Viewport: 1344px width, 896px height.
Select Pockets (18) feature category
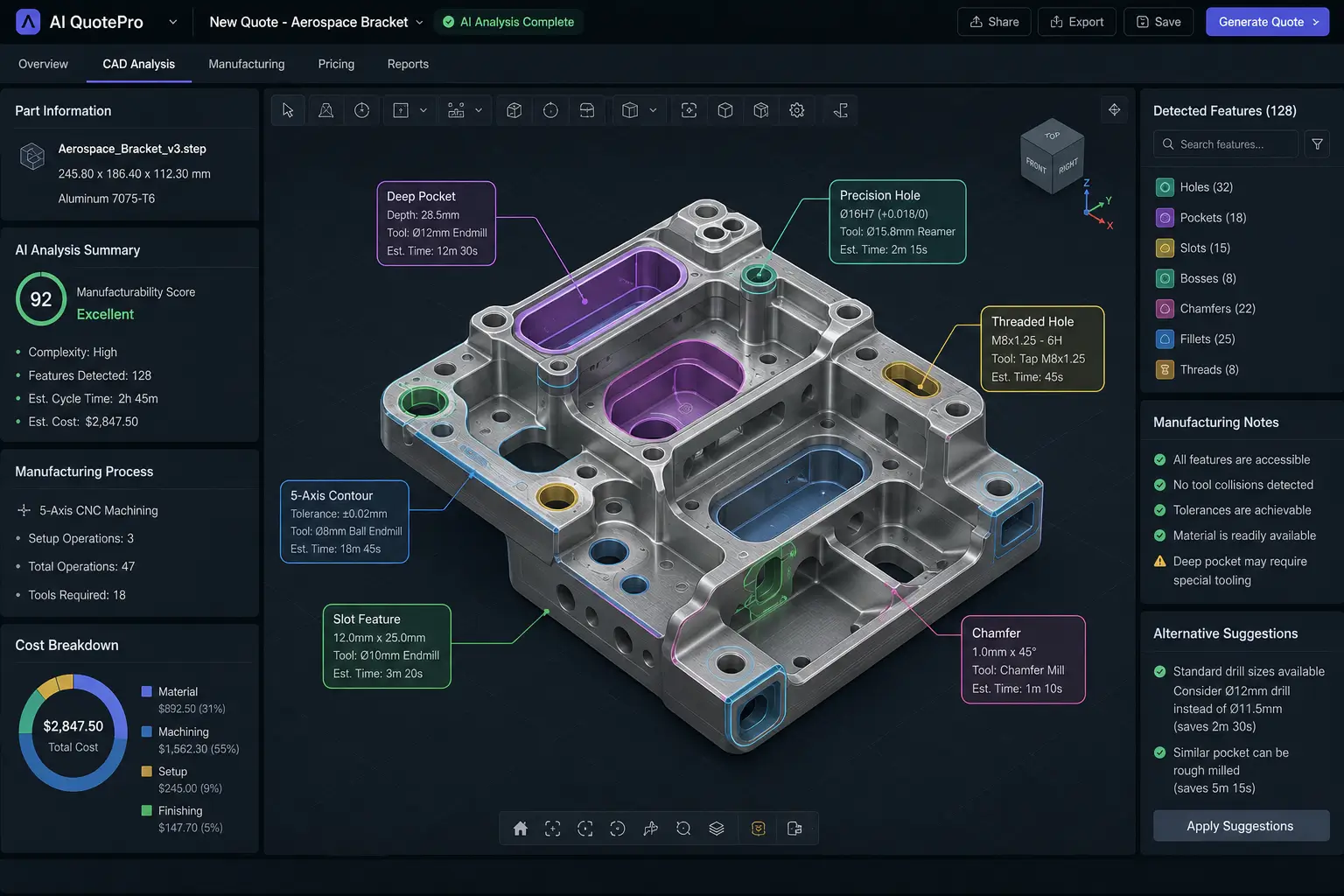tap(1201, 218)
